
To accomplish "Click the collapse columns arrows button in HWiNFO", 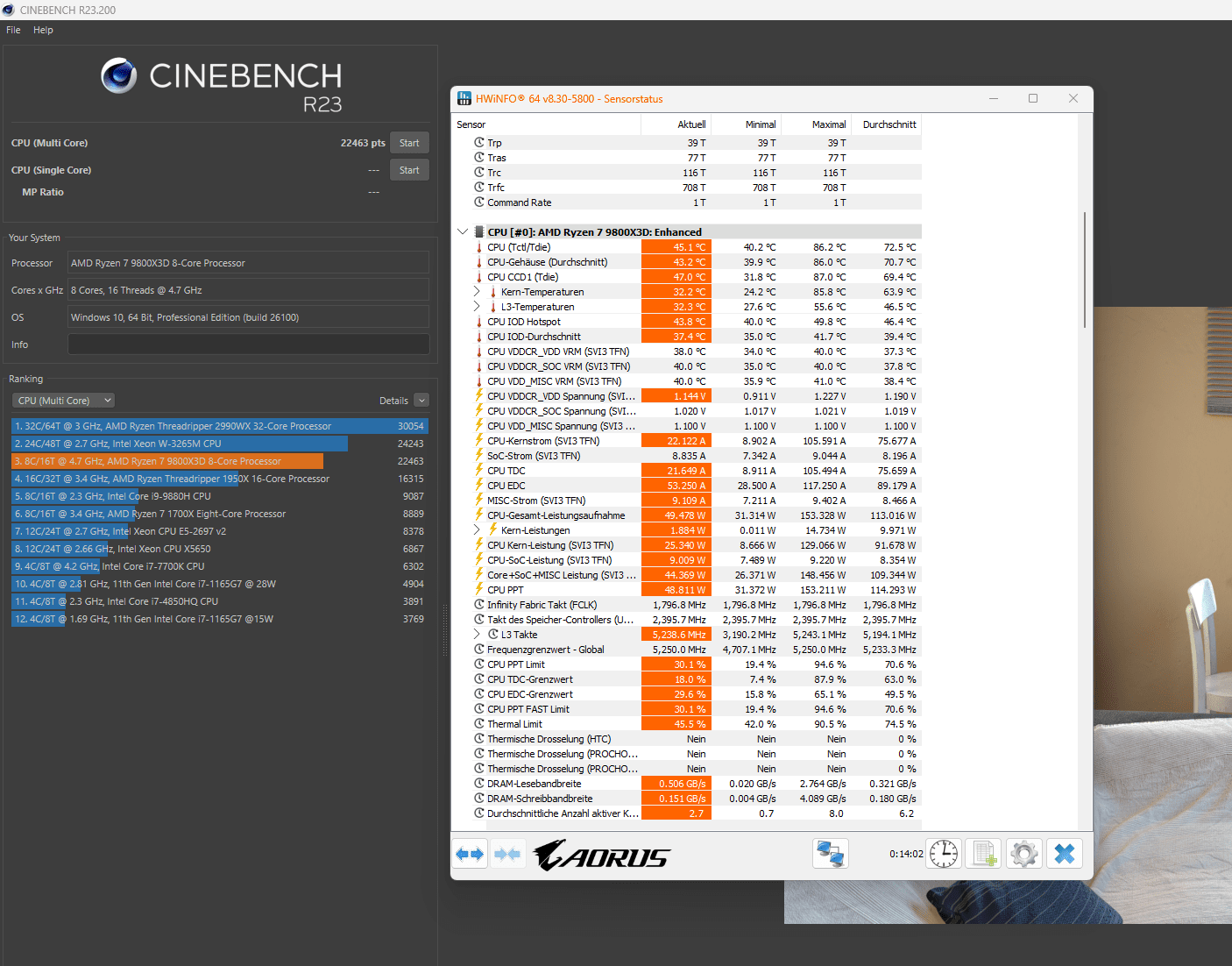I will (507, 854).
